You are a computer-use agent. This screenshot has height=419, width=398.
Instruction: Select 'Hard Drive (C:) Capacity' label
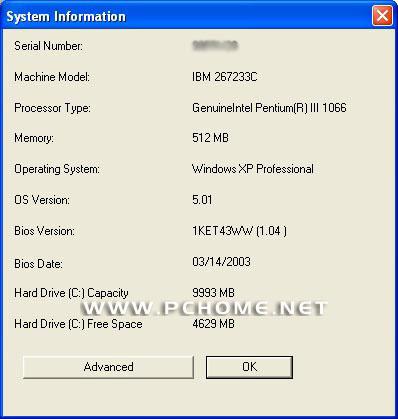click(x=71, y=293)
